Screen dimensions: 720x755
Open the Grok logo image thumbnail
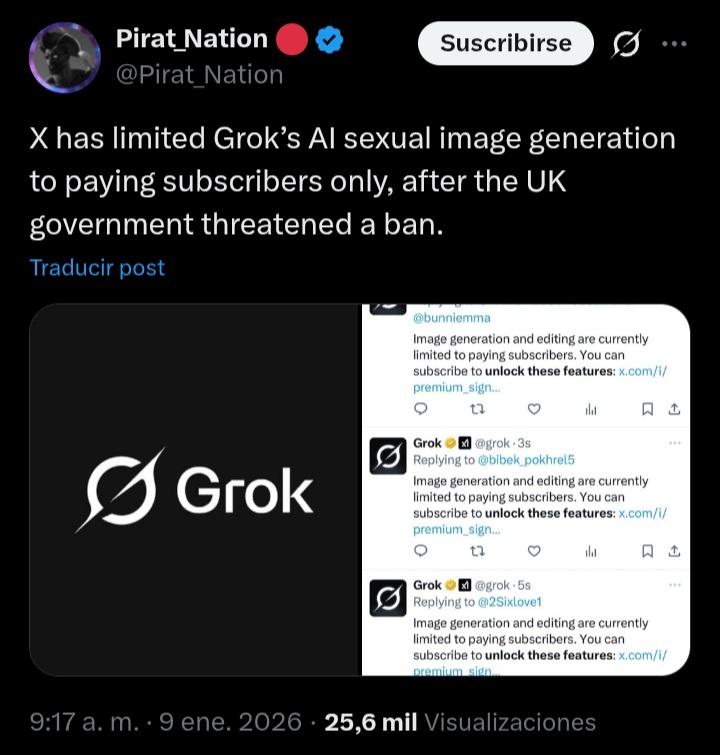[x=194, y=490]
